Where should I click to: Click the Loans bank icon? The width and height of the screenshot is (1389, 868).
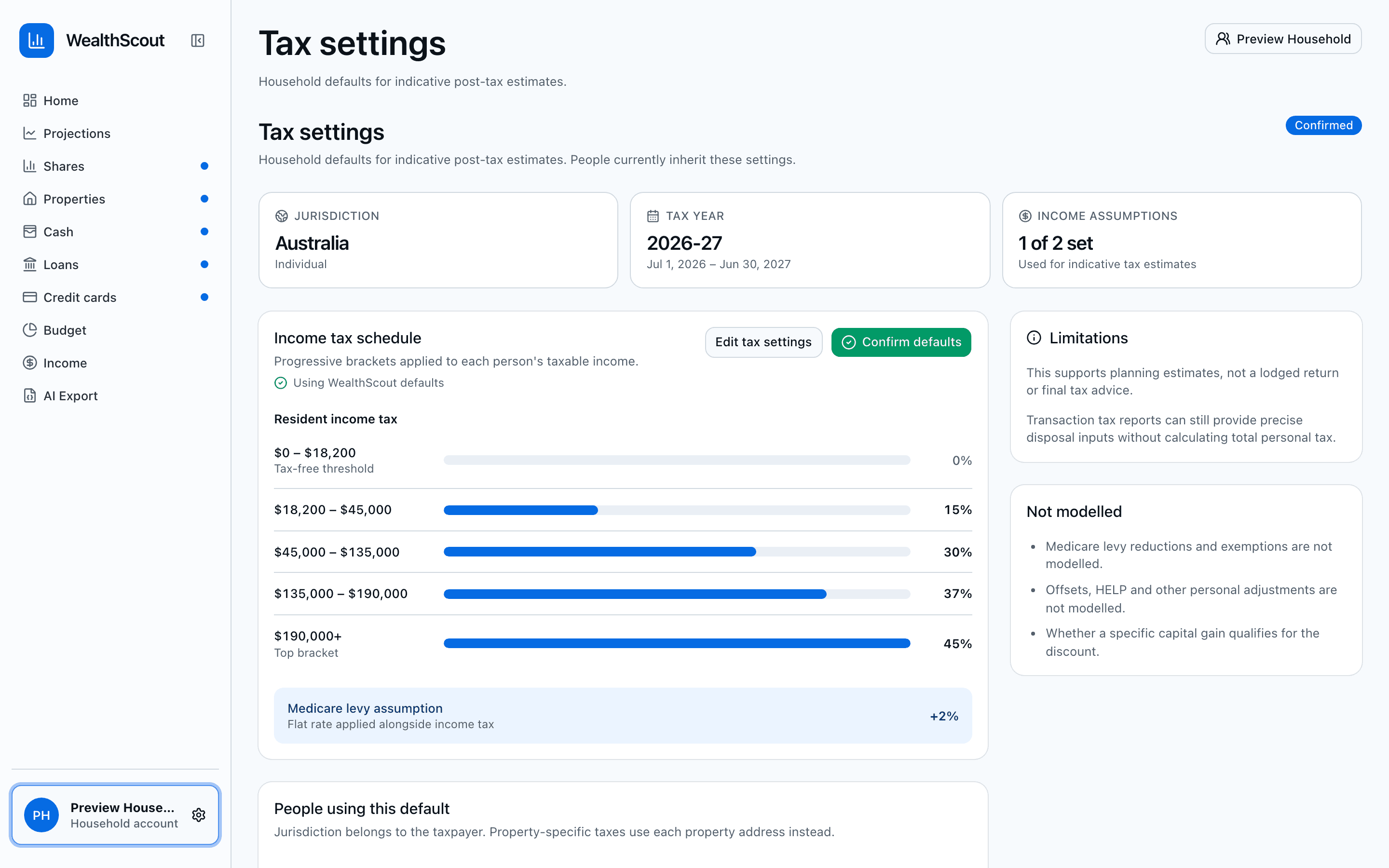click(x=30, y=264)
